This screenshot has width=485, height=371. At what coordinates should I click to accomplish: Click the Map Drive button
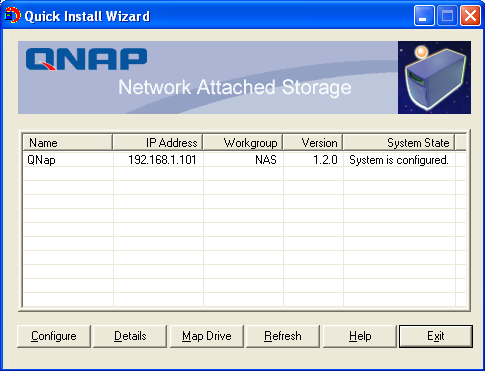point(207,336)
